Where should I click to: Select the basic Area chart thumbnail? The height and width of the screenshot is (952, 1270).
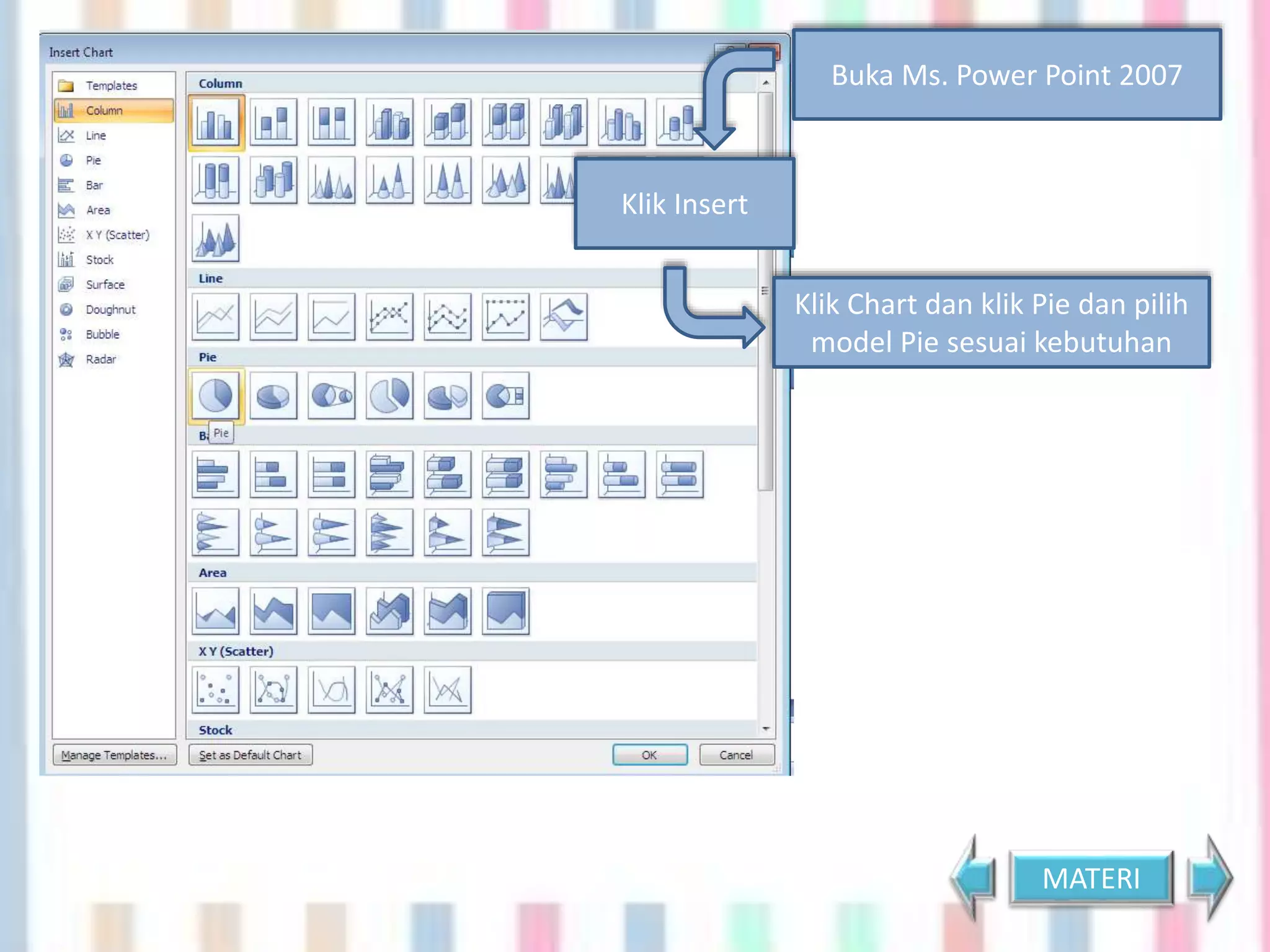tap(216, 612)
